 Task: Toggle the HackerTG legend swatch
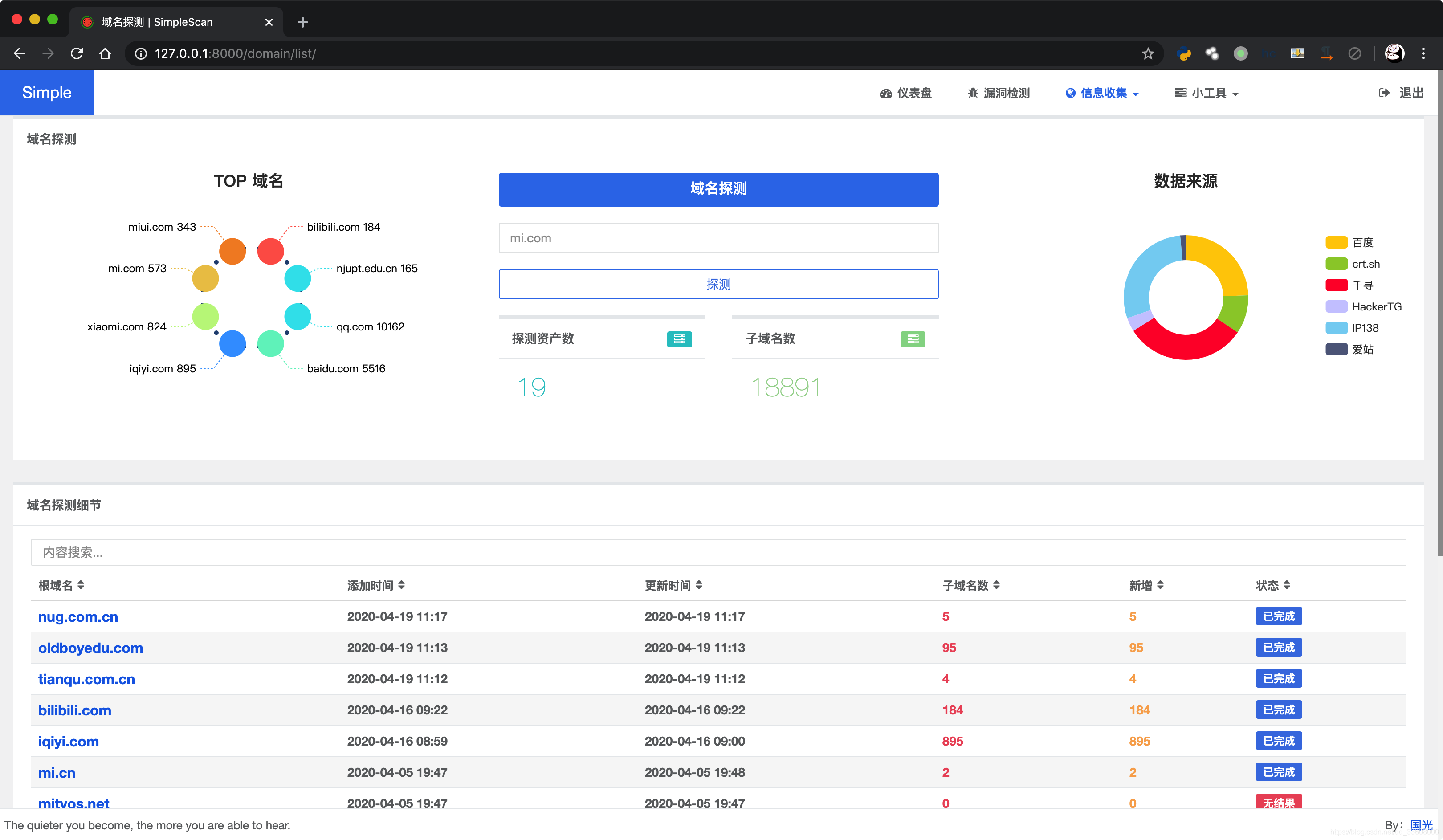coord(1336,306)
